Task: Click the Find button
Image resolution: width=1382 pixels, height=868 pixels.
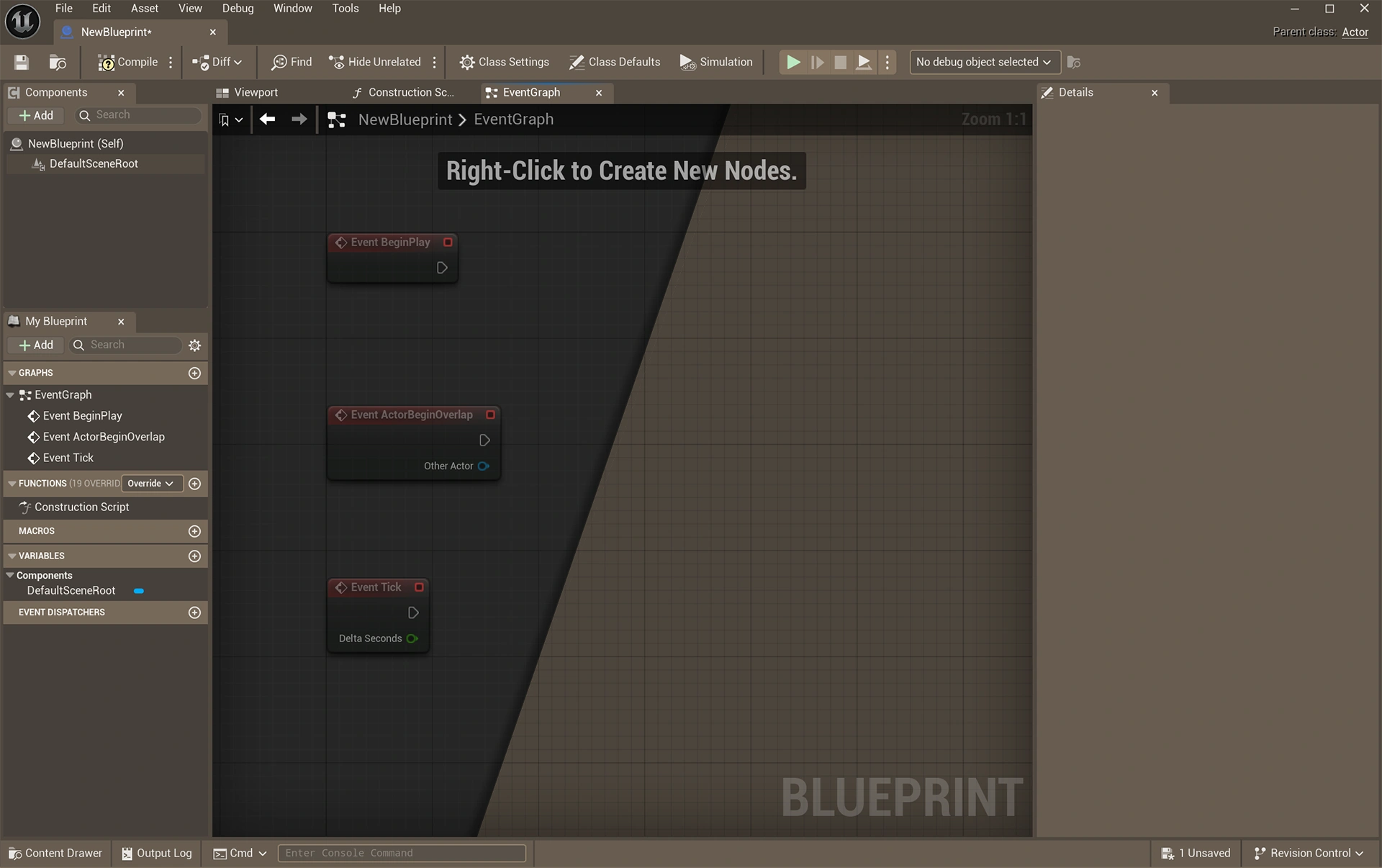Action: point(292,63)
